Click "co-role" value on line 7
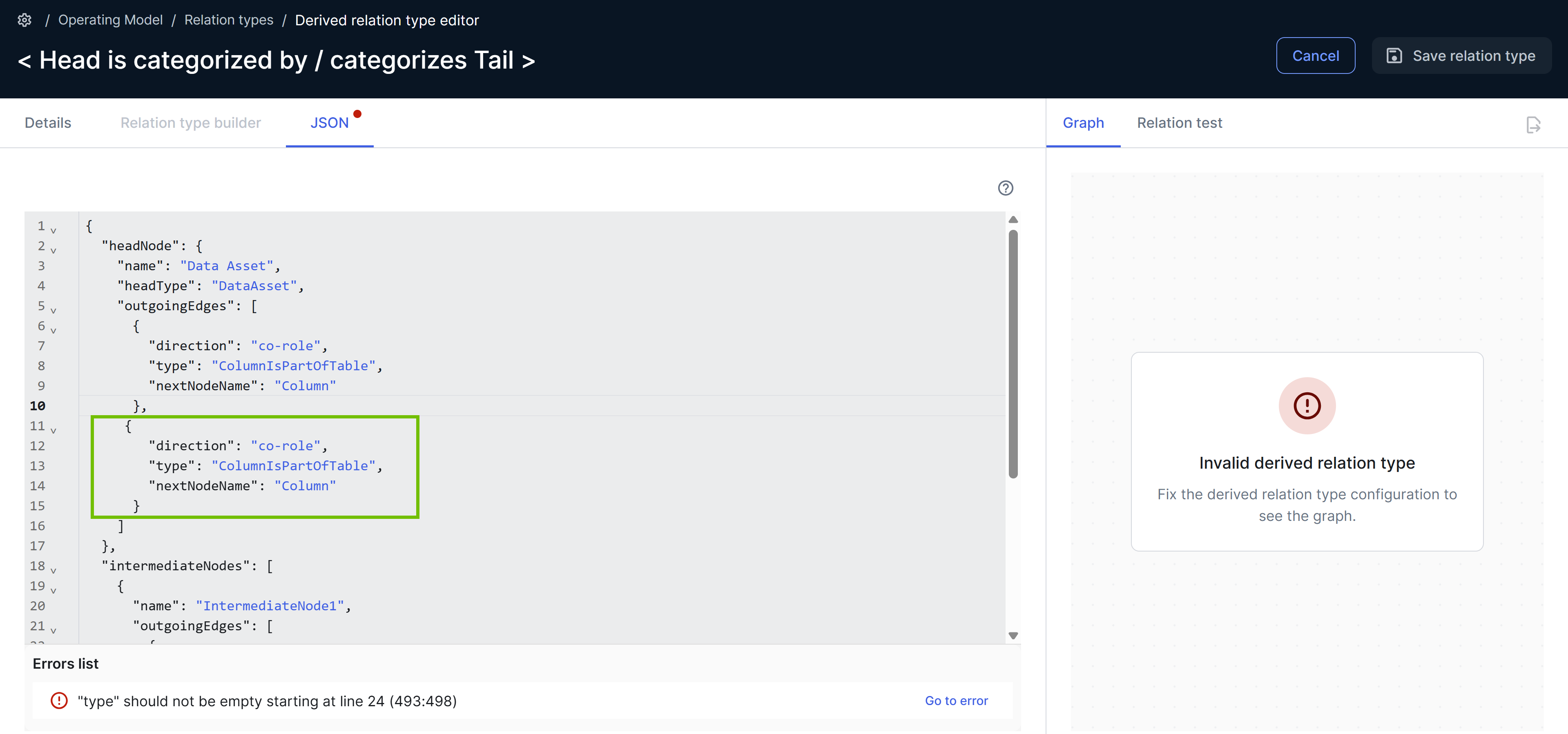Screen dimensions: 1568x734 (x=285, y=346)
